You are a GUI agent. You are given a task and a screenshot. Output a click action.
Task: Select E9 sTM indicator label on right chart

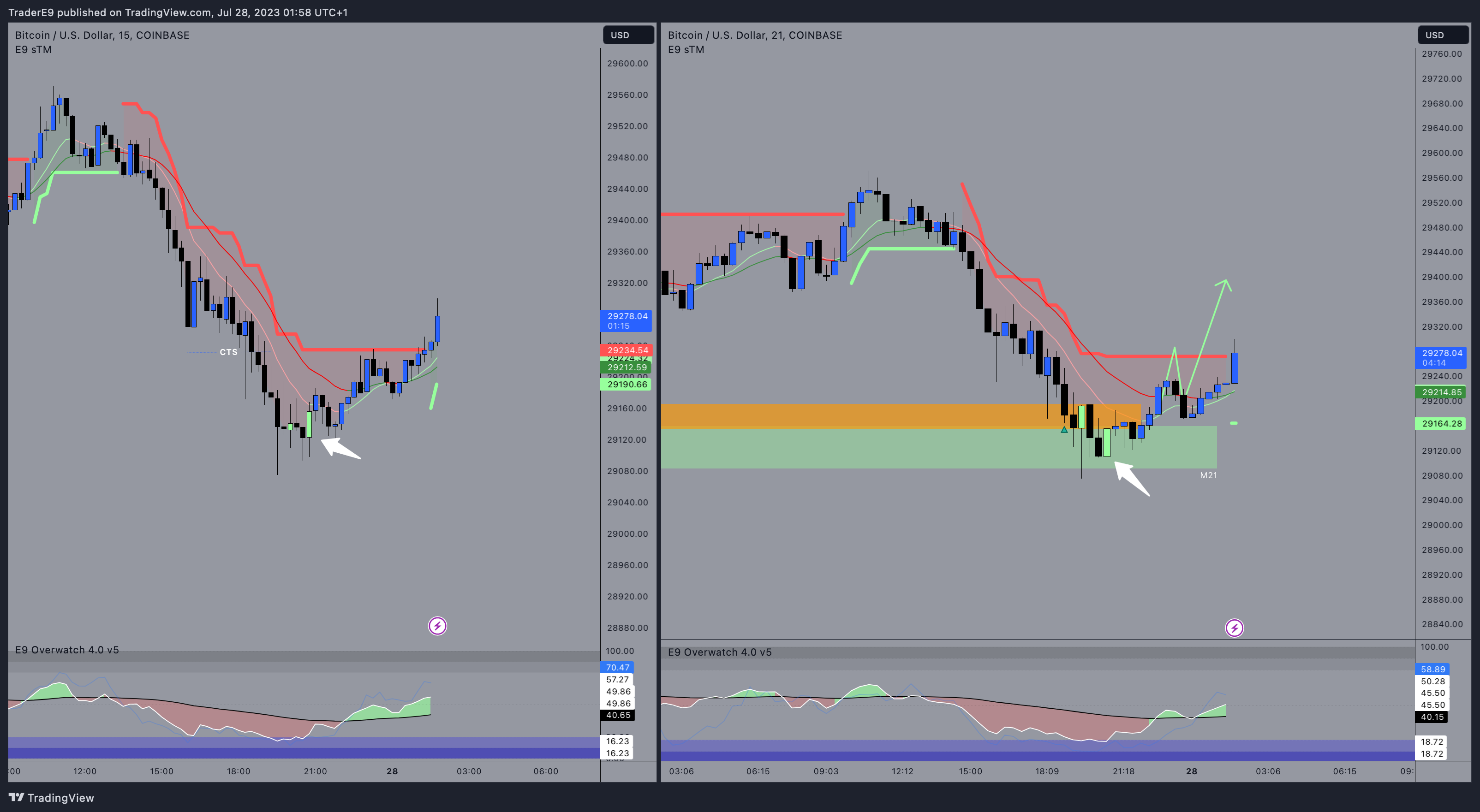click(x=686, y=49)
